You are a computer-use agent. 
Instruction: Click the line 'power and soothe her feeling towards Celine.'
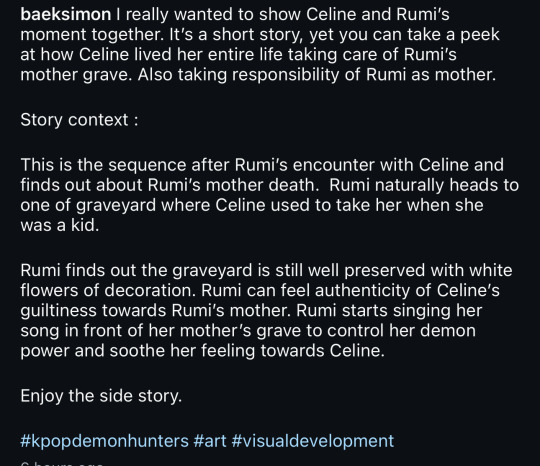202,351
